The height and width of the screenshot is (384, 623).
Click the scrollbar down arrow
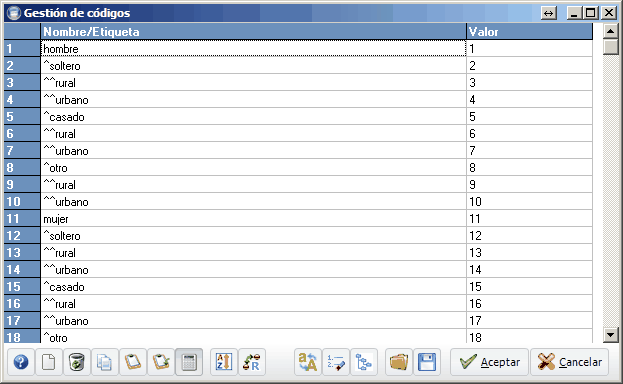coord(611,335)
